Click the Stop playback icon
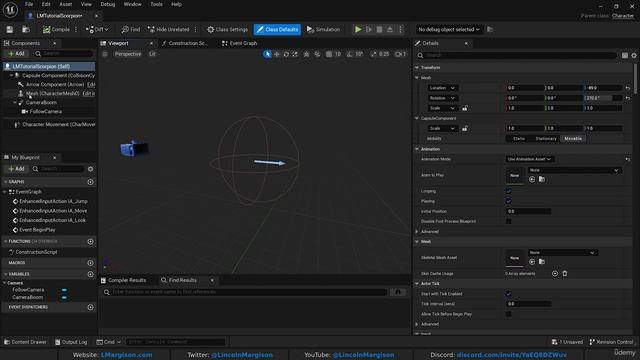640x360 pixels. tap(380, 29)
